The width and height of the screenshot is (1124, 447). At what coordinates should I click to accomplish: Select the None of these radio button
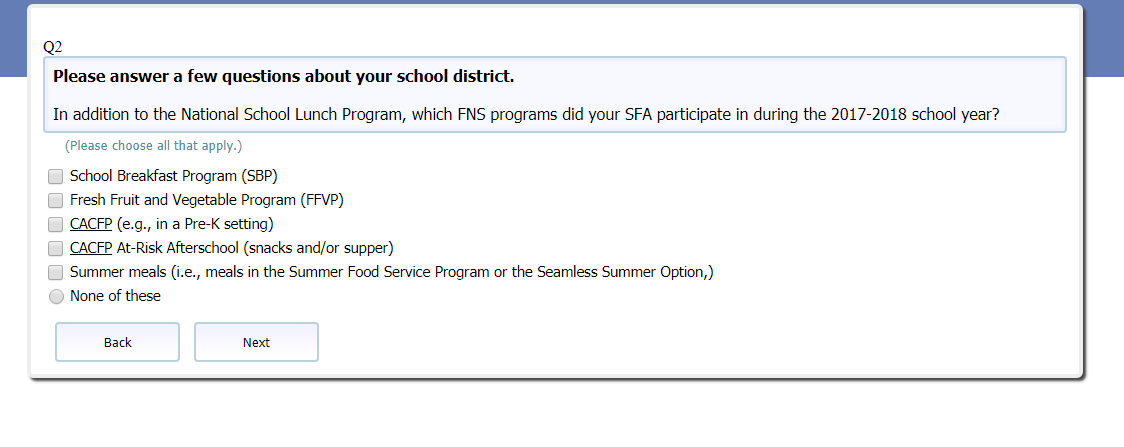pos(56,296)
